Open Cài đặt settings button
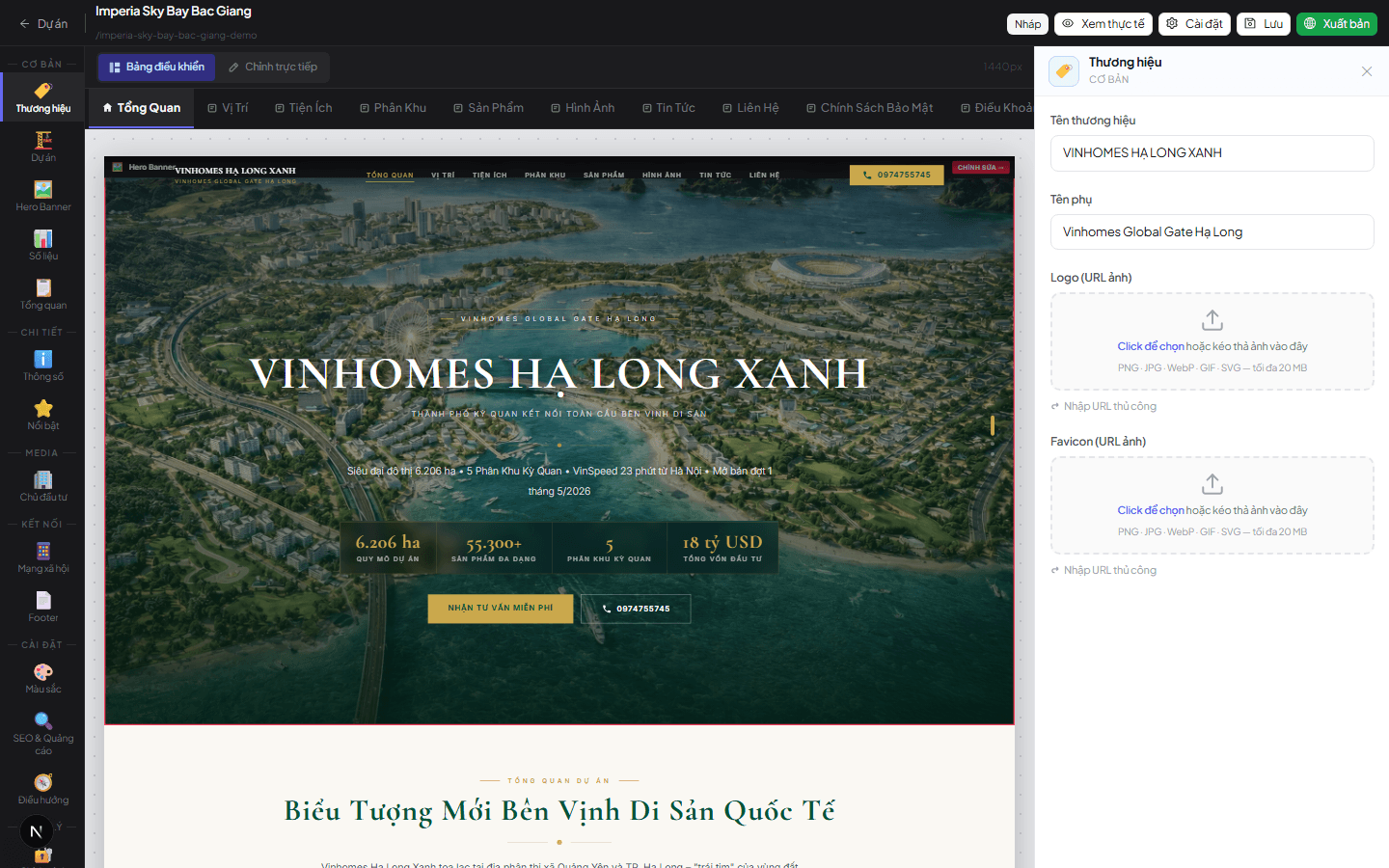Screen dimensions: 1389x868 click(x=1194, y=24)
